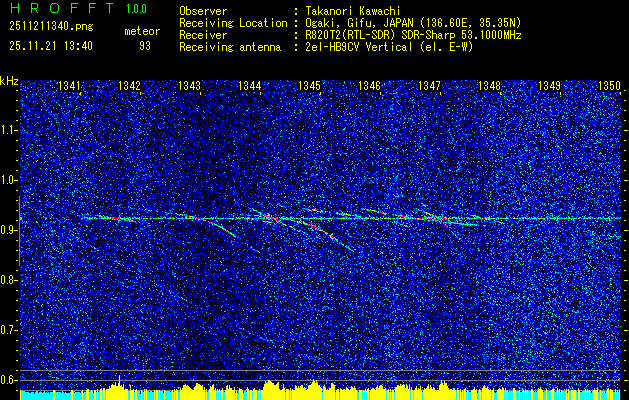Click observer name Takanori Kawachi
Viewport: 629px width, 400px height.
tap(352, 11)
